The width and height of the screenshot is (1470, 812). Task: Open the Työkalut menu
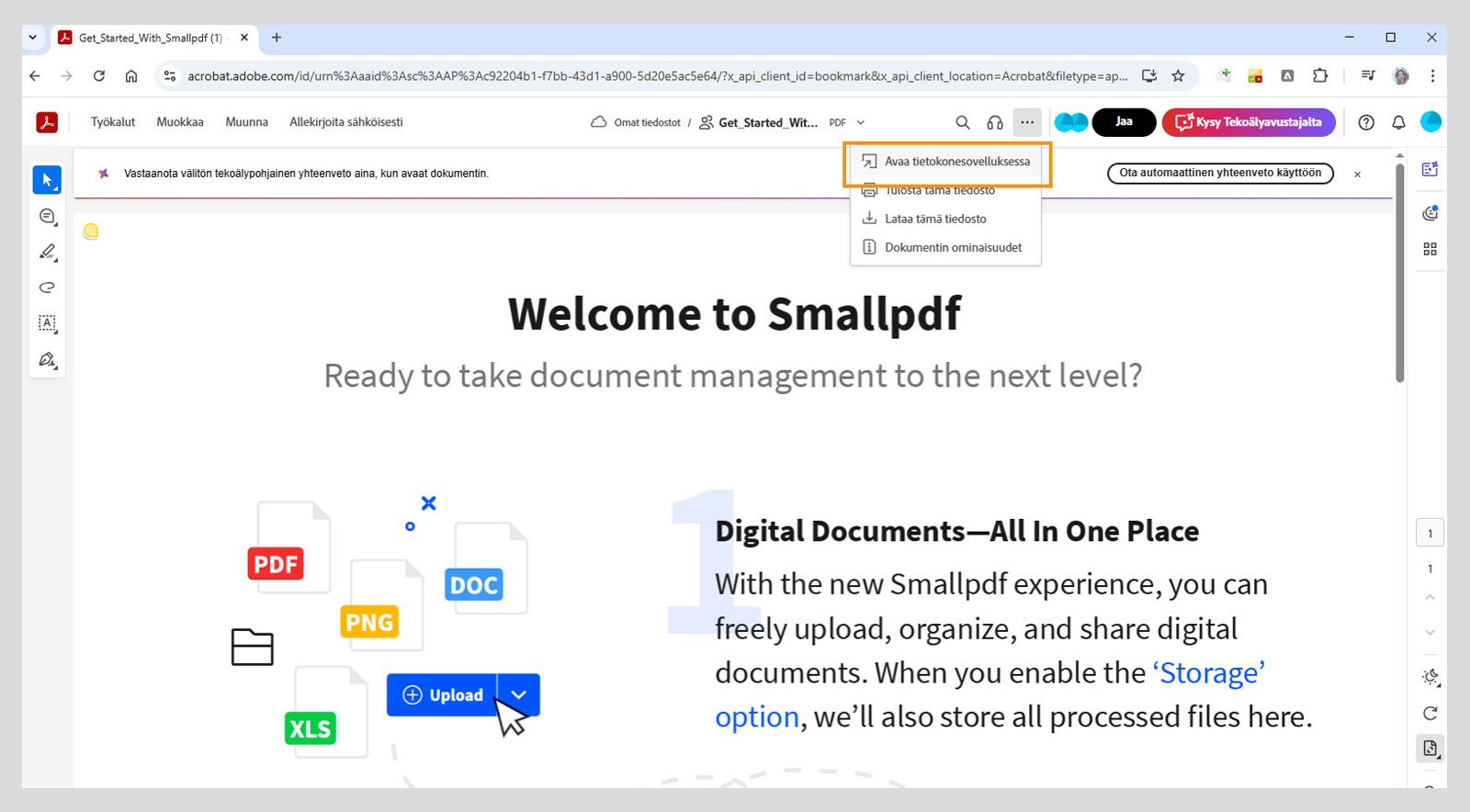tap(113, 122)
